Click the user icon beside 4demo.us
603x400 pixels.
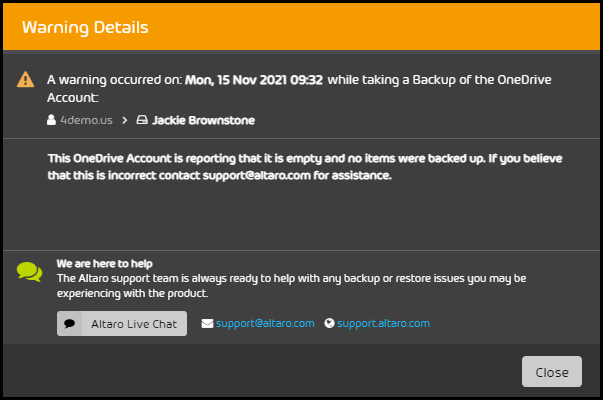[x=51, y=120]
